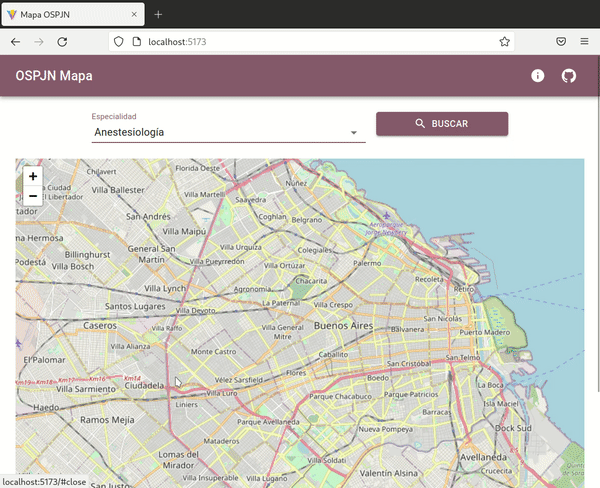The height and width of the screenshot is (488, 600).
Task: Click the Chacarita label on map
Action: (x=311, y=281)
